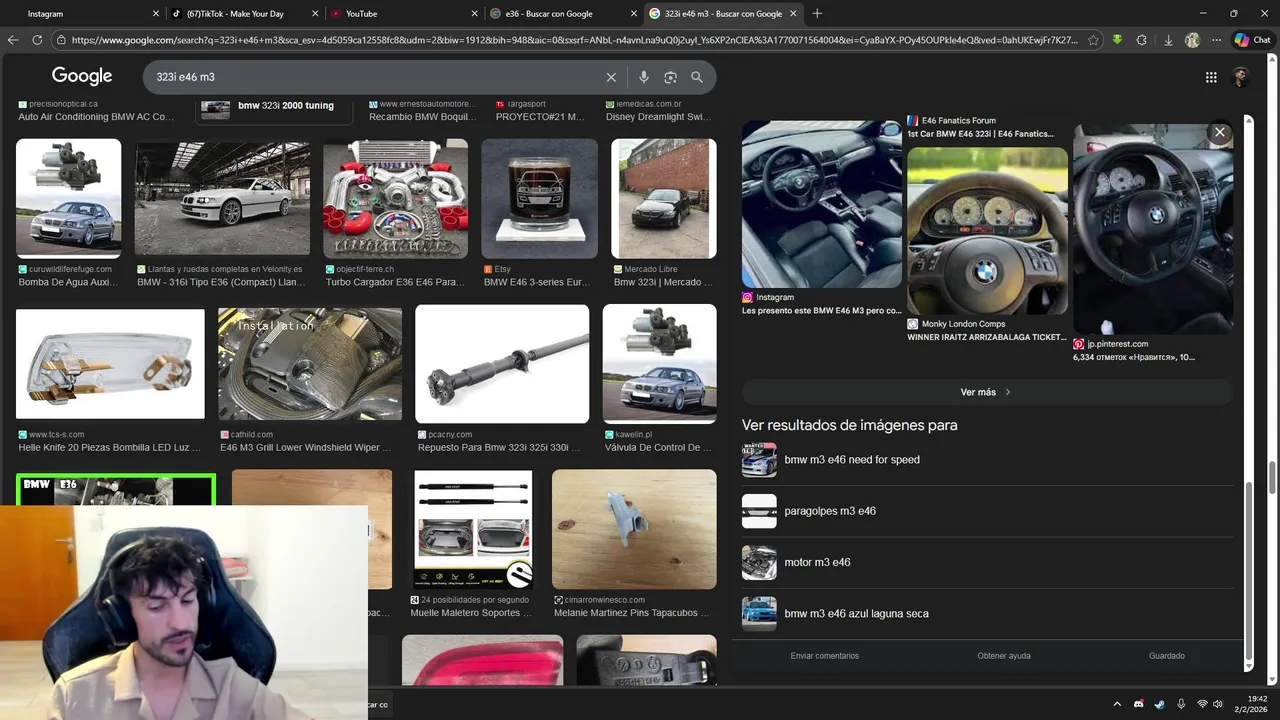Show hidden system tray icons chevron
This screenshot has height=720, width=1280.
[x=1117, y=704]
